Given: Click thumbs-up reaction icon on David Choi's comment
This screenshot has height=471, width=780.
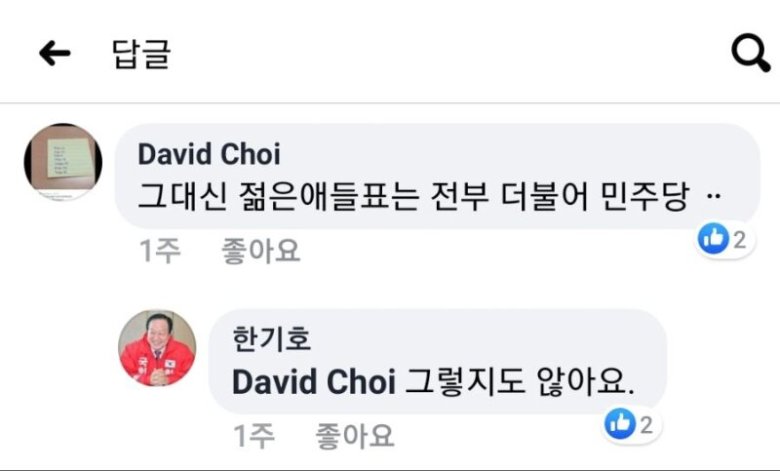Looking at the screenshot, I should click(x=713, y=239).
